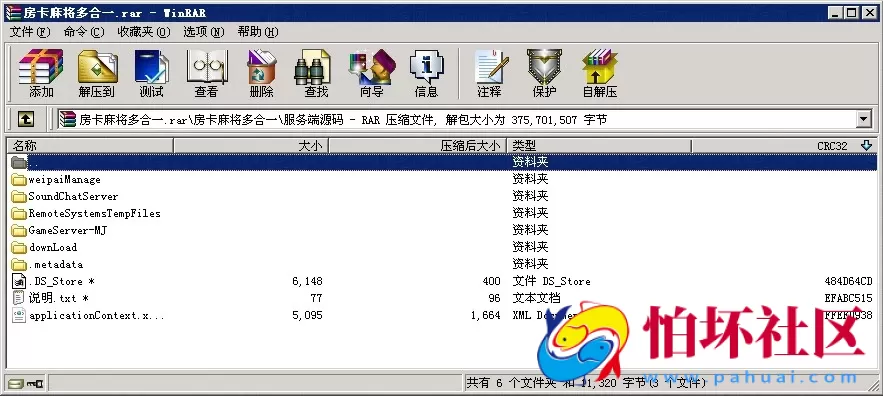
Task: Open the 选项(N) menu
Action: point(203,32)
